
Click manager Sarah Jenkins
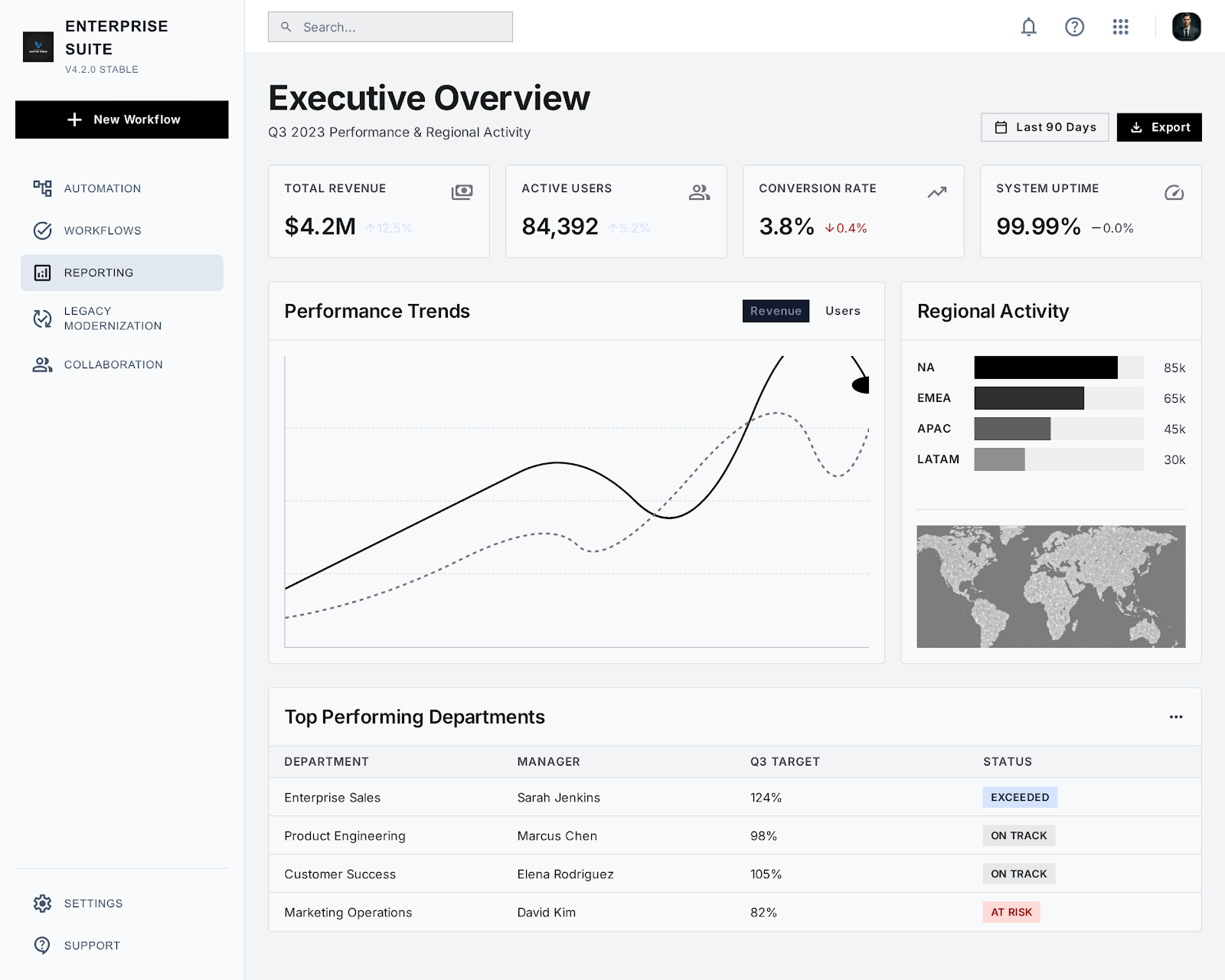click(x=558, y=798)
